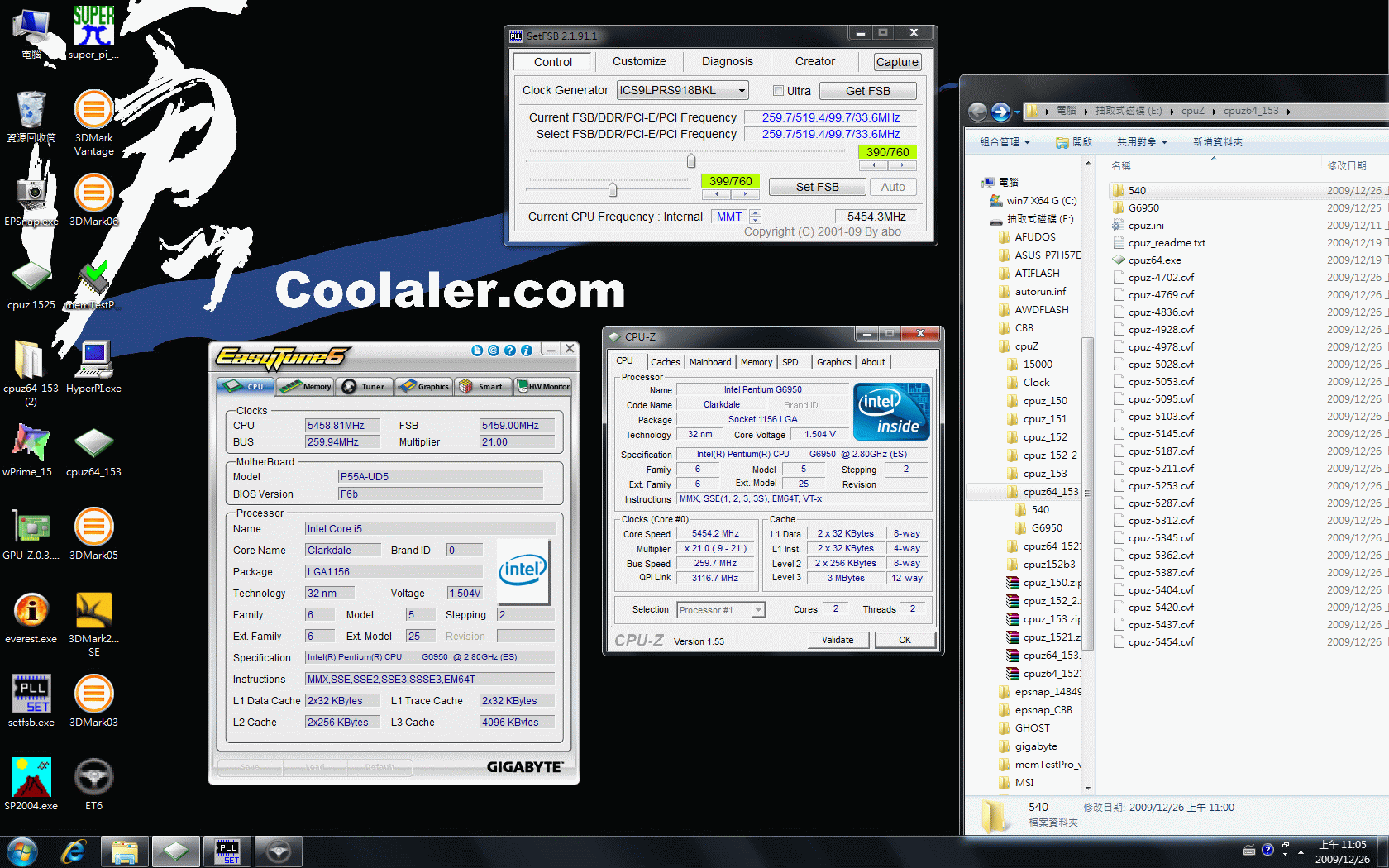Click the Validate button in CPU-Z
The width and height of the screenshot is (1389, 868).
click(838, 640)
